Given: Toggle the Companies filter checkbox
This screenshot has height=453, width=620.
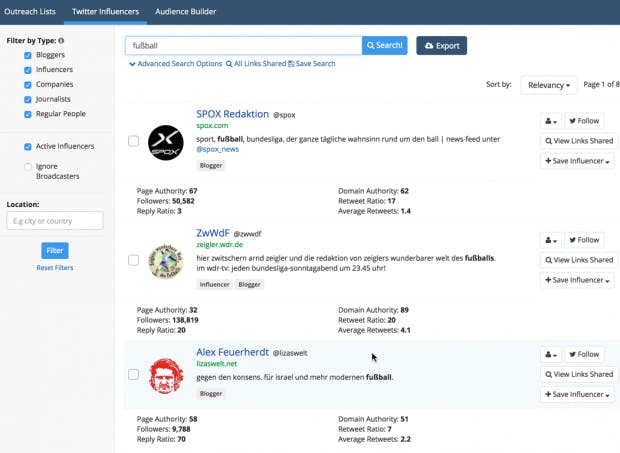Looking at the screenshot, I should [28, 85].
